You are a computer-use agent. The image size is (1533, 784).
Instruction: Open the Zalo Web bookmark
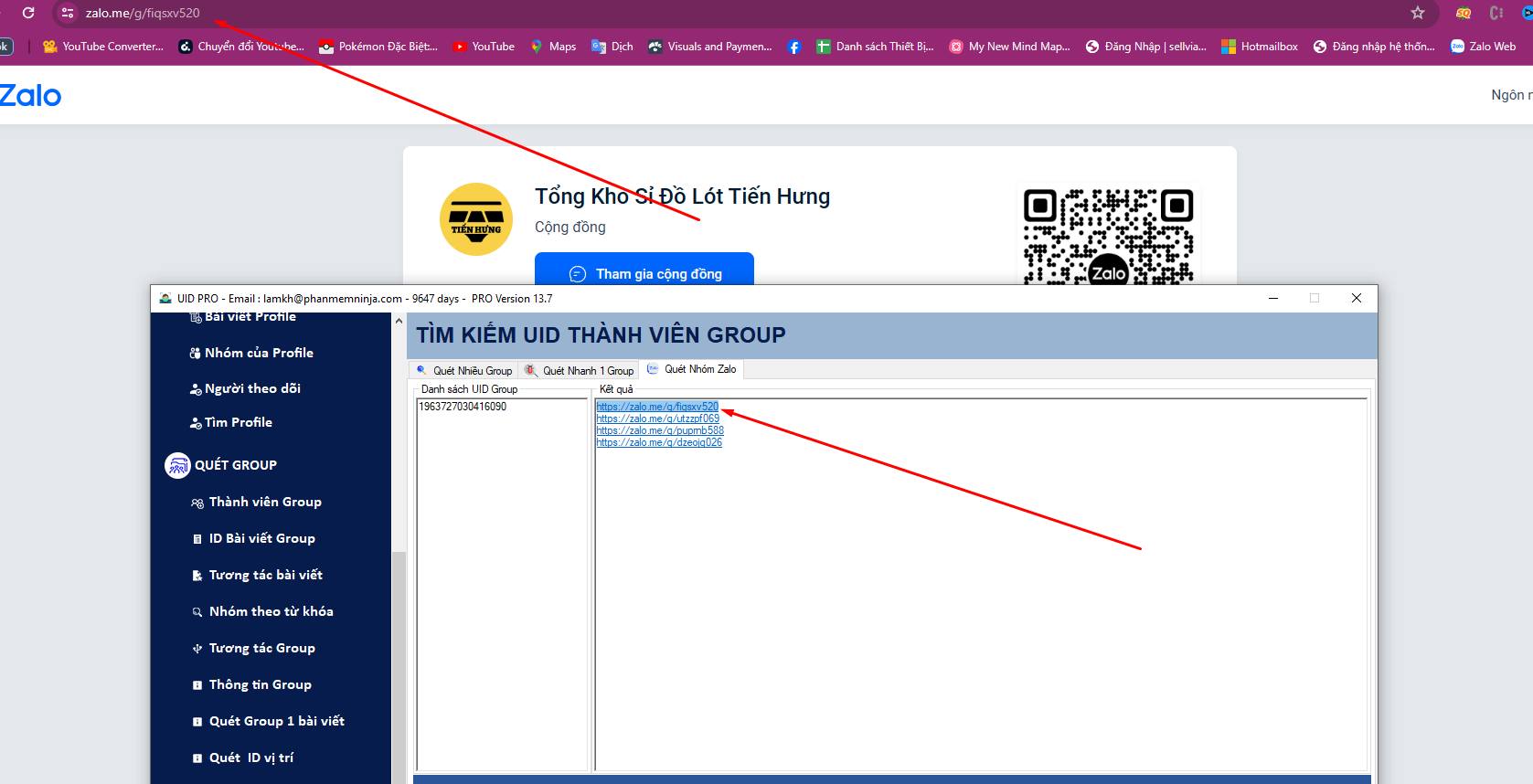(x=1483, y=47)
